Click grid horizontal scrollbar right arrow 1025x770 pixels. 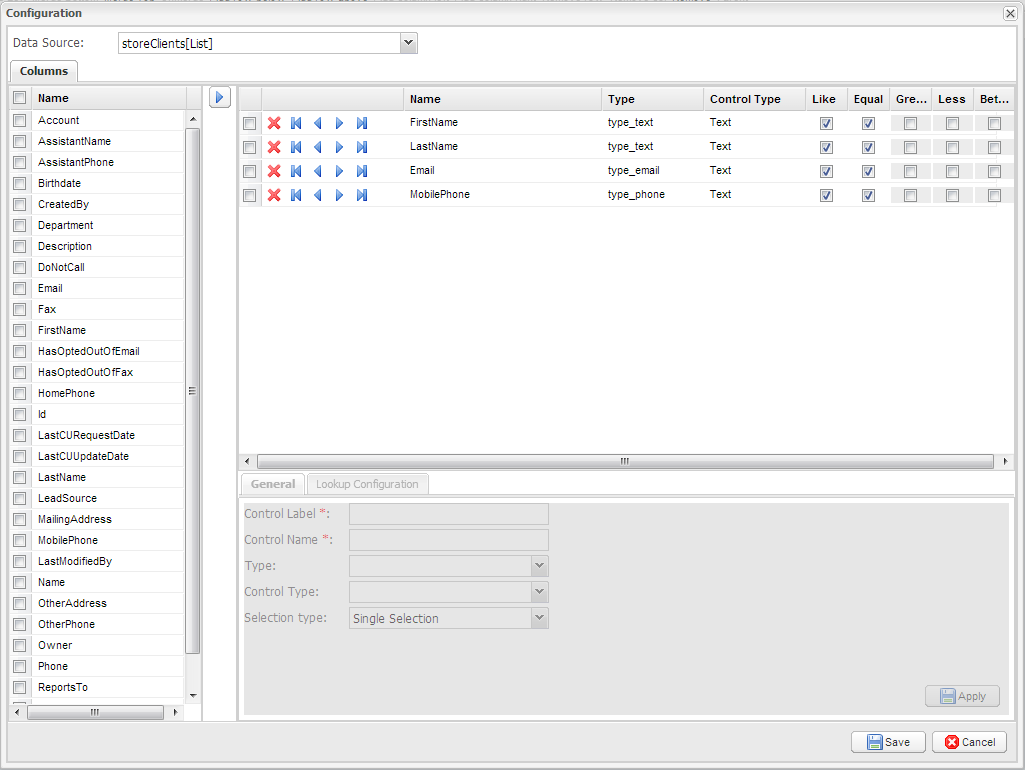[1005, 461]
